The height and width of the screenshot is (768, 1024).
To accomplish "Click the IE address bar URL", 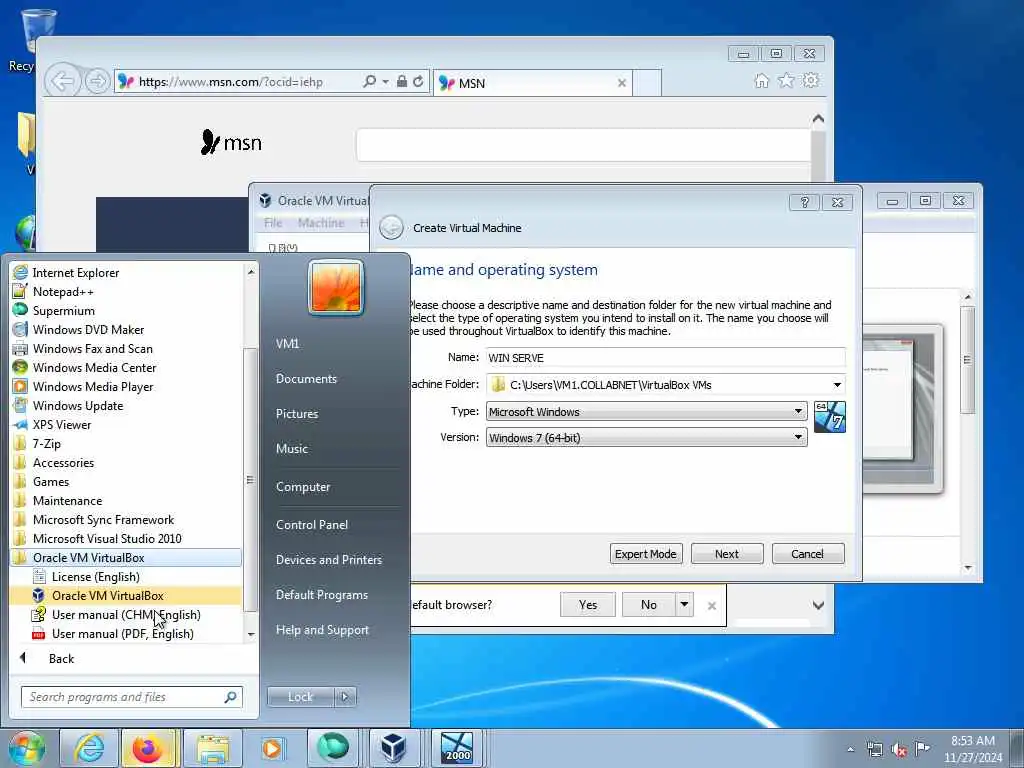I will (x=231, y=82).
